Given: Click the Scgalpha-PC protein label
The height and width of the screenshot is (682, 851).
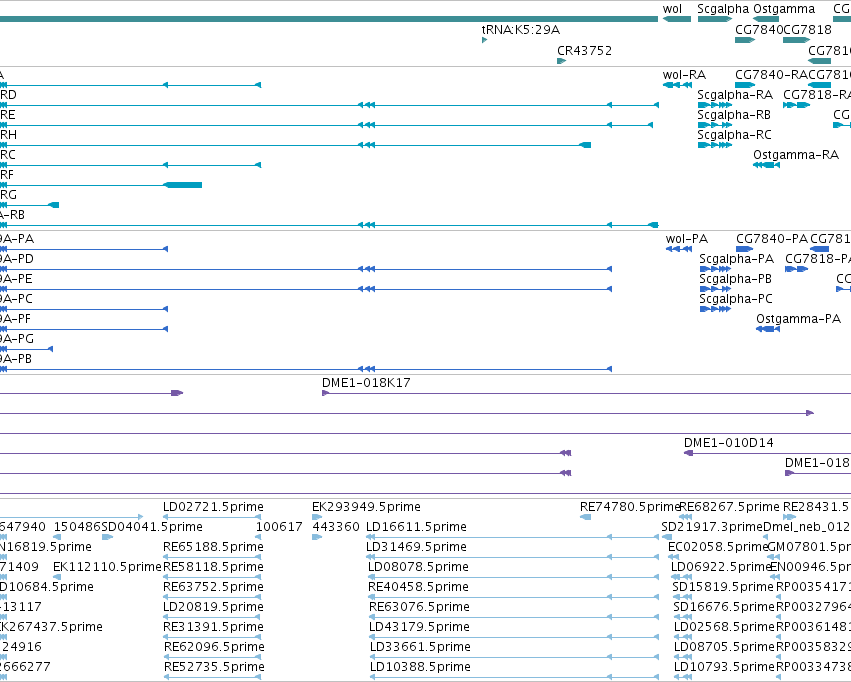Looking at the screenshot, I should tap(735, 299).
